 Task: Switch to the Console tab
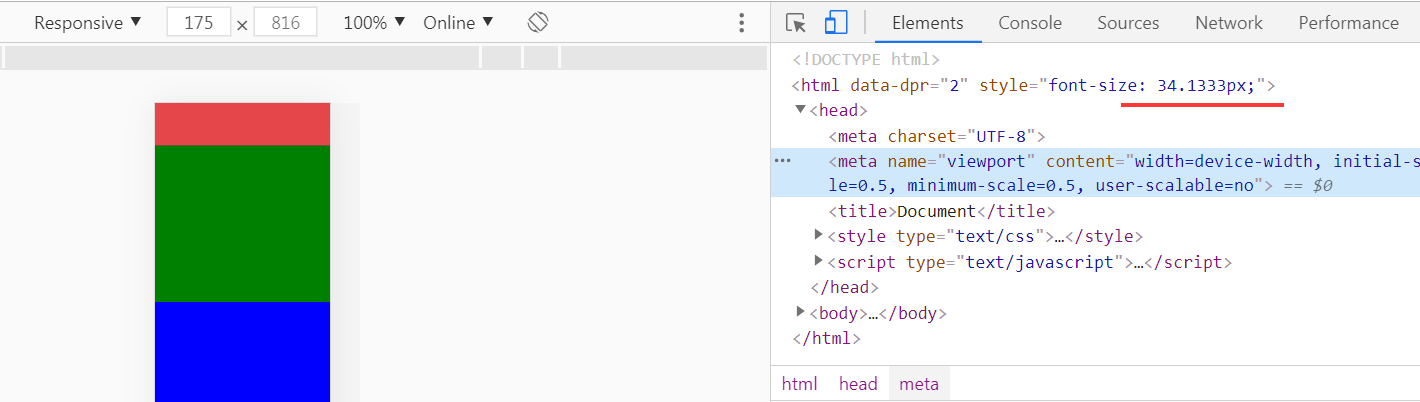point(1030,22)
